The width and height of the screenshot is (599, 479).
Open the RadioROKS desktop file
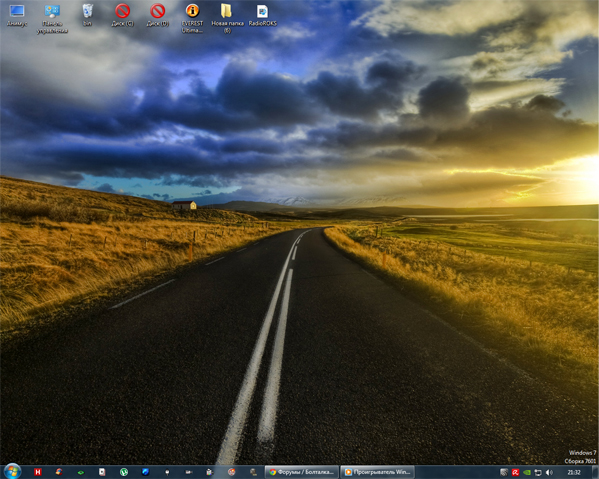(x=262, y=15)
